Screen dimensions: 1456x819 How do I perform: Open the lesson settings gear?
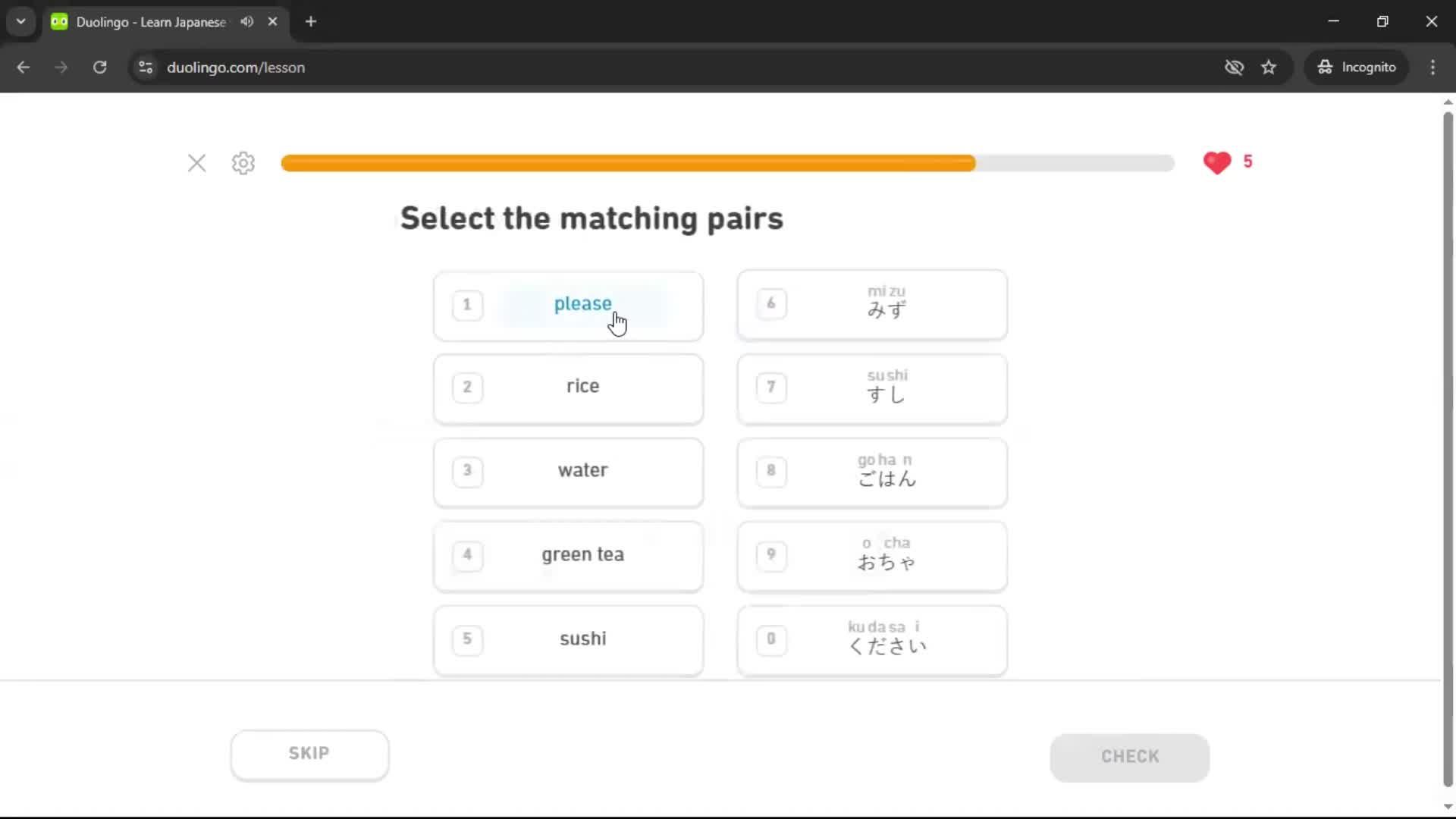coord(243,163)
